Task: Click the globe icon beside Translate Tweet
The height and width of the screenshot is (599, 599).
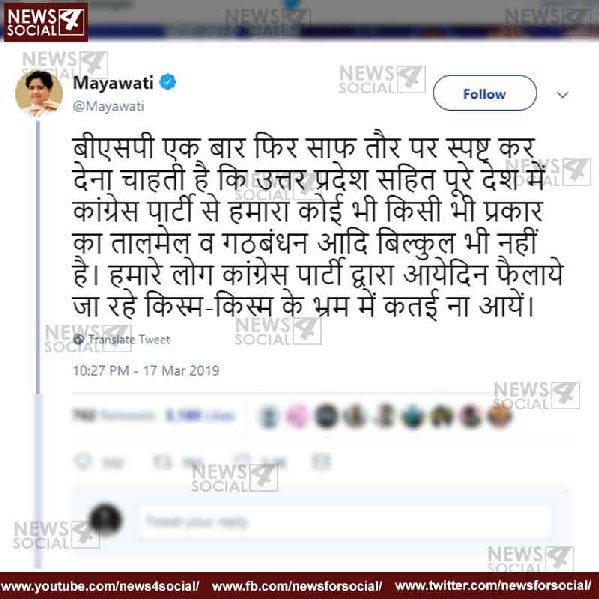Action: coord(79,339)
